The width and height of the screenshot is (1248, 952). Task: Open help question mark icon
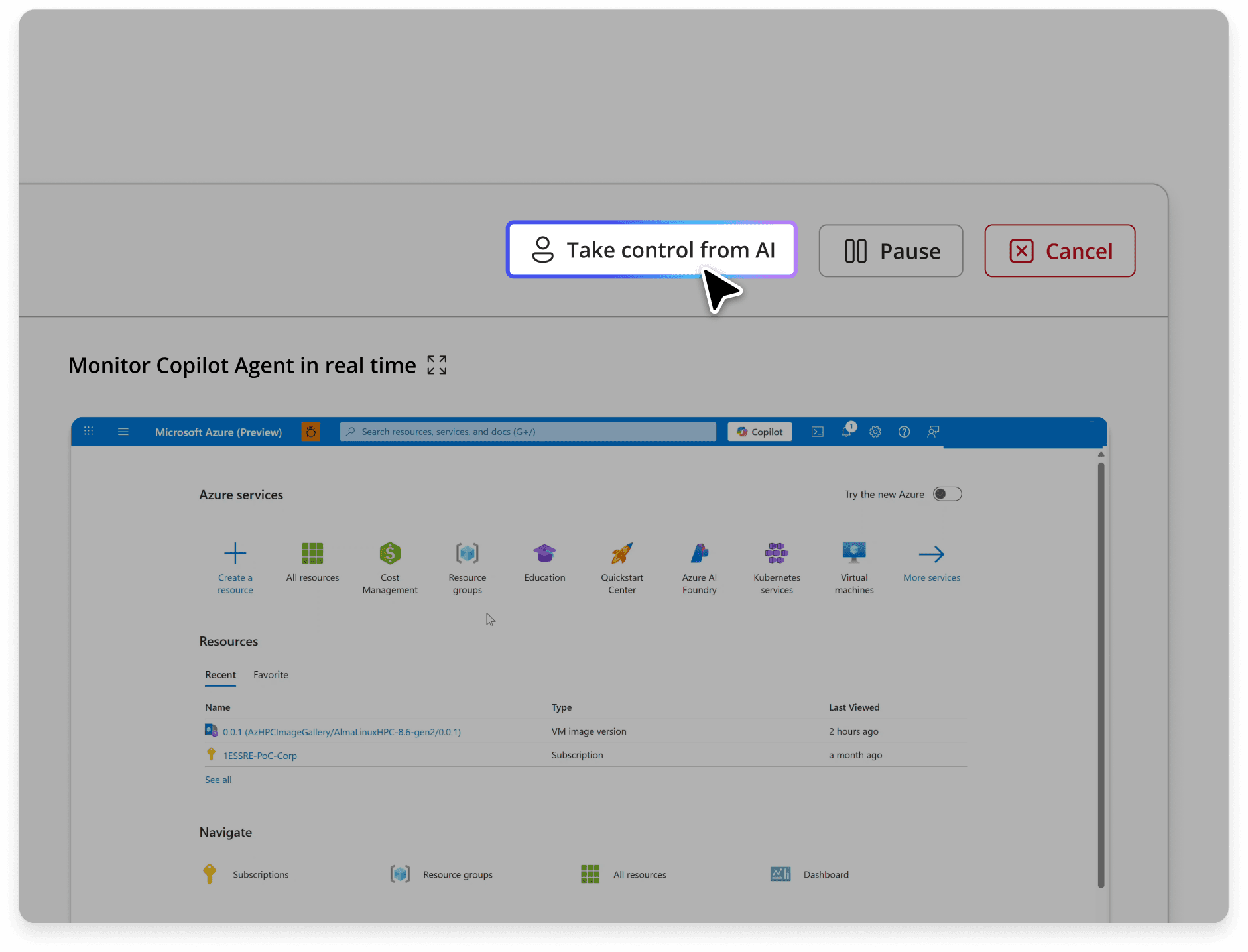coord(904,432)
